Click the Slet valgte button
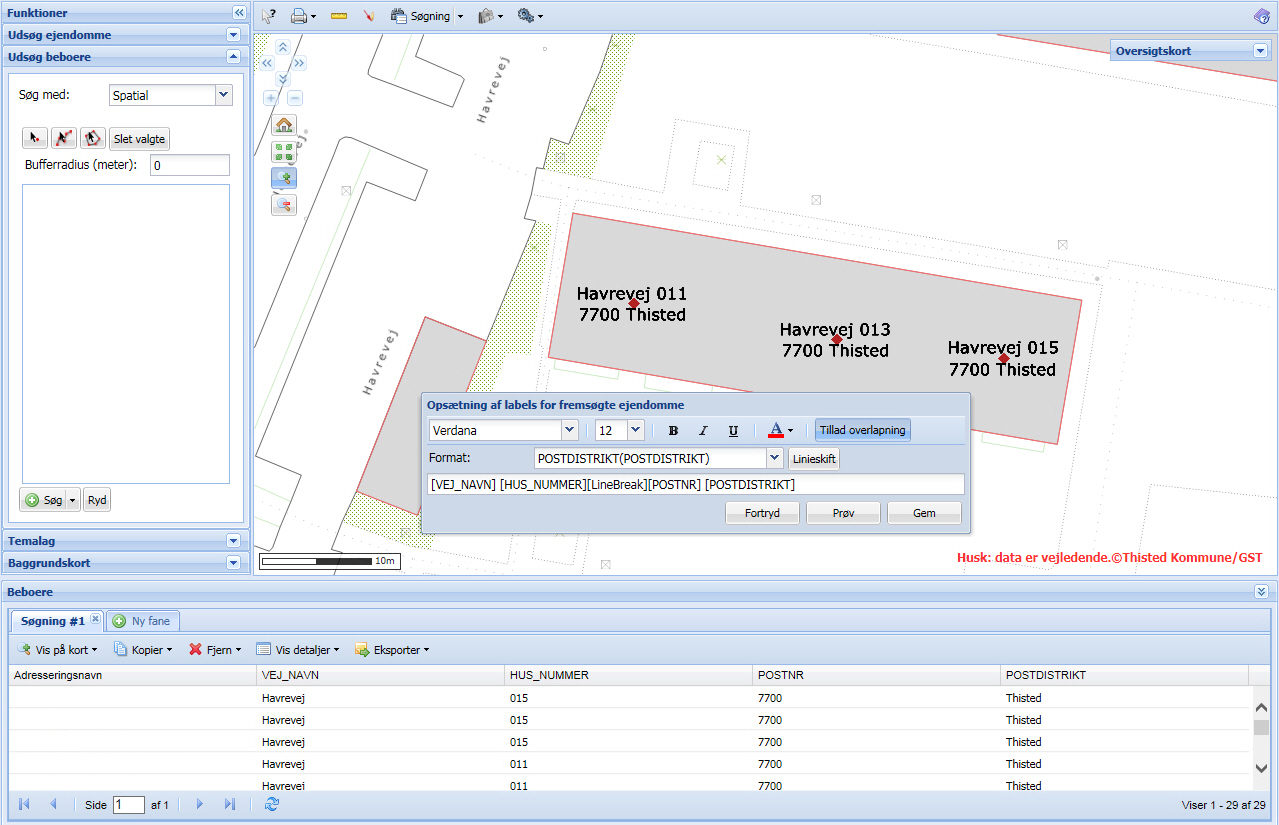The width and height of the screenshot is (1279, 825). (x=140, y=139)
